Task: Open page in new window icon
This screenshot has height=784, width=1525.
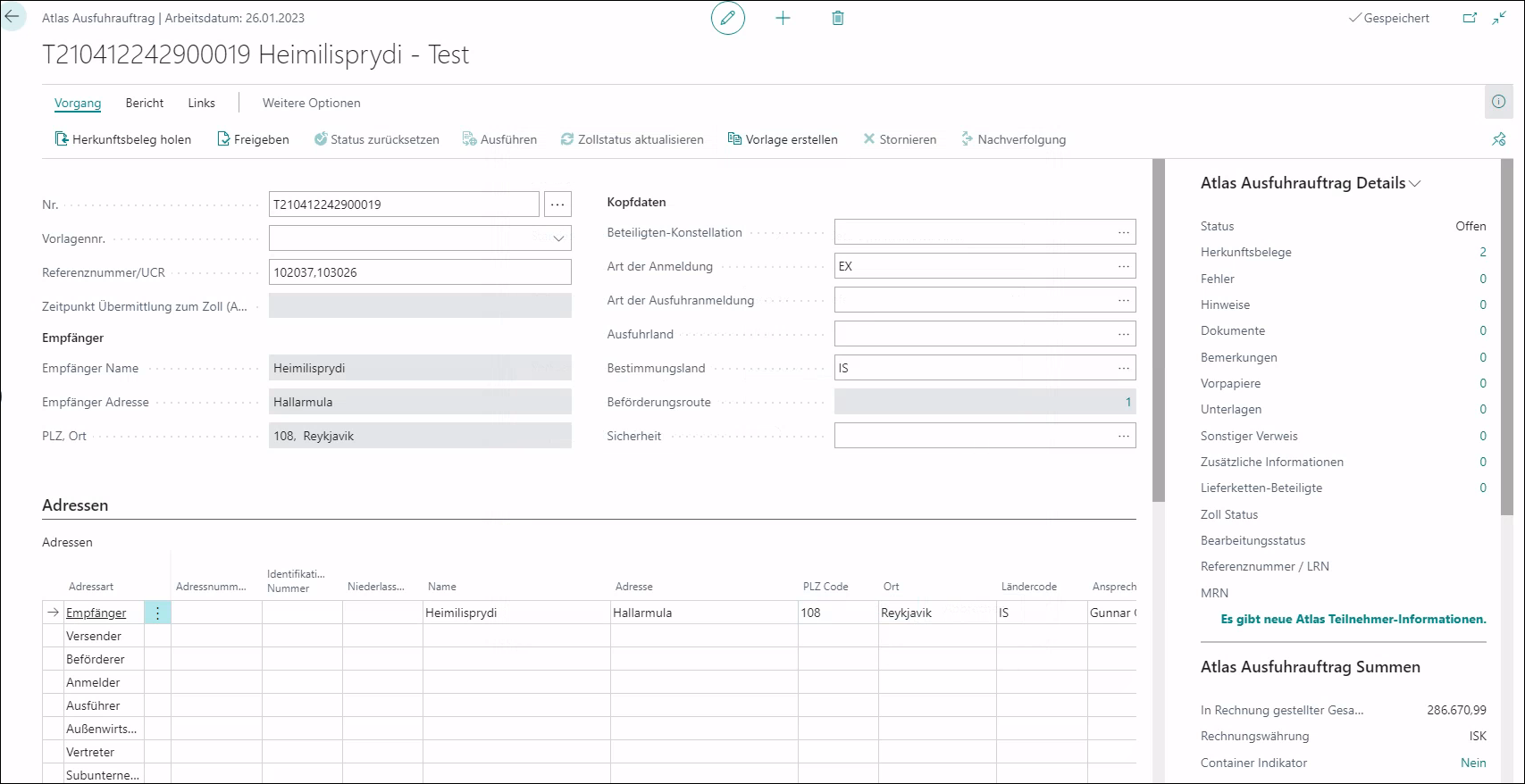Action: coord(1470,18)
